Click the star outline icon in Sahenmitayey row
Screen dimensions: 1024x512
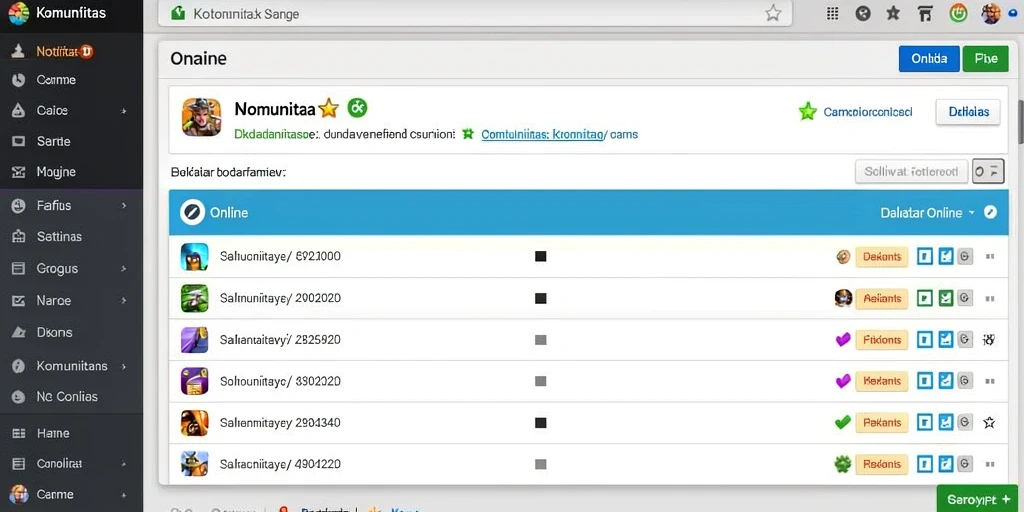tap(989, 423)
